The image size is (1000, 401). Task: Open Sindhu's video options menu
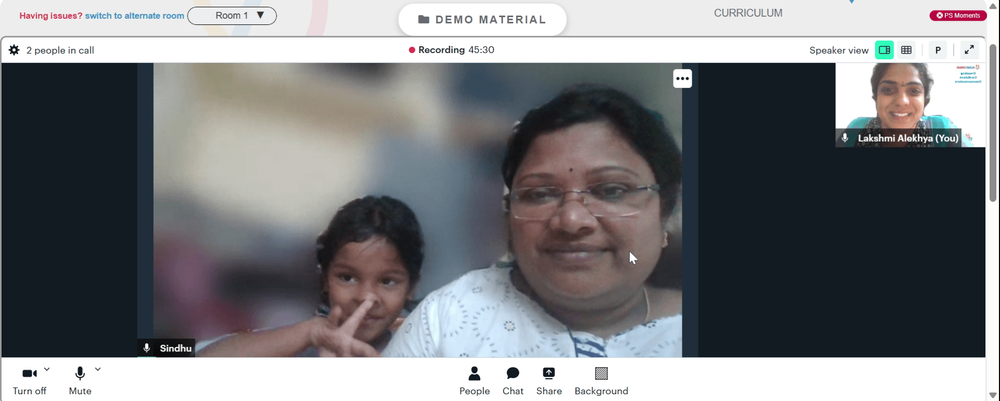click(682, 78)
